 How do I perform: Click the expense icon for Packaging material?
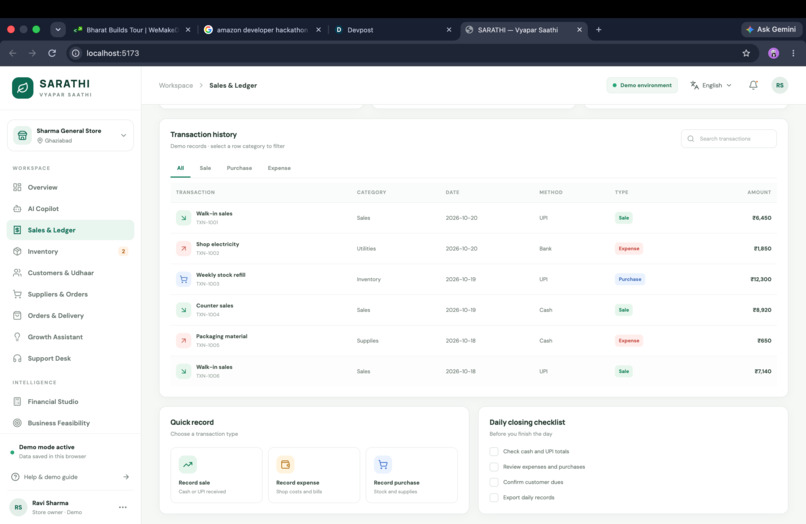184,340
